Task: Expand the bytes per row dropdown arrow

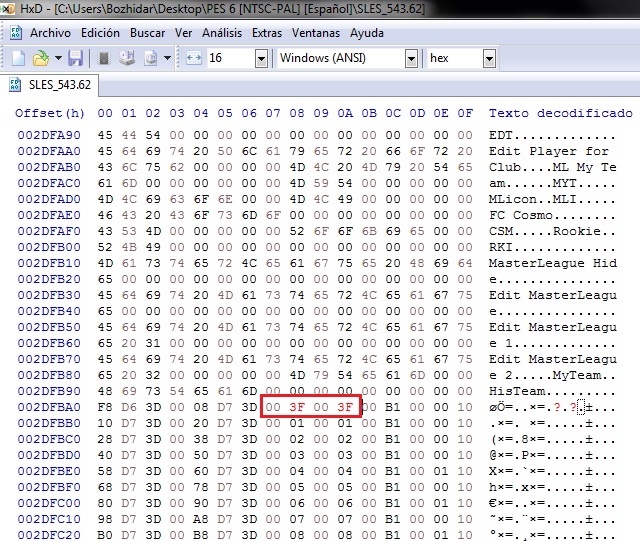Action: click(x=261, y=58)
